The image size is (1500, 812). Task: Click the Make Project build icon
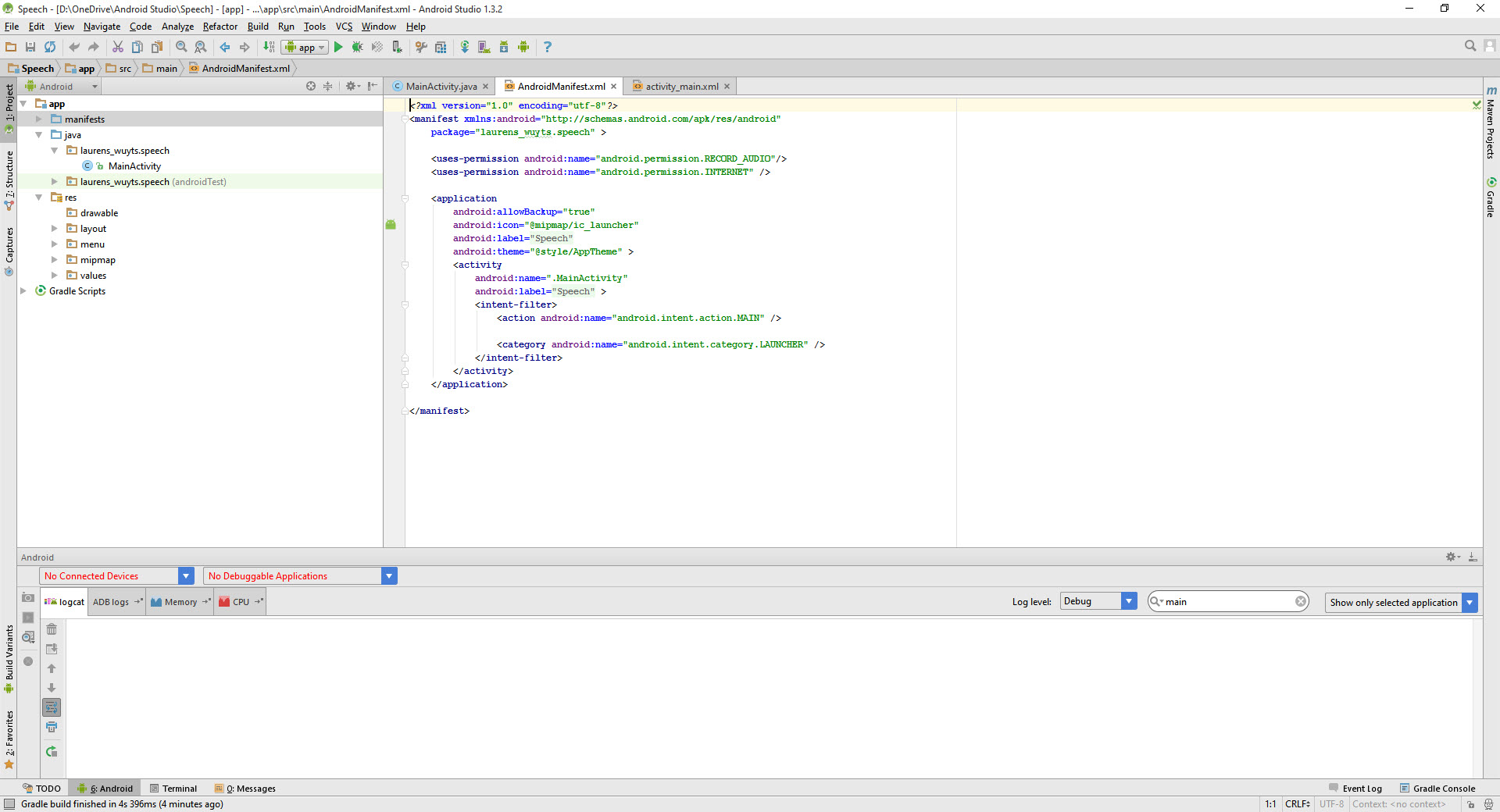[269, 47]
